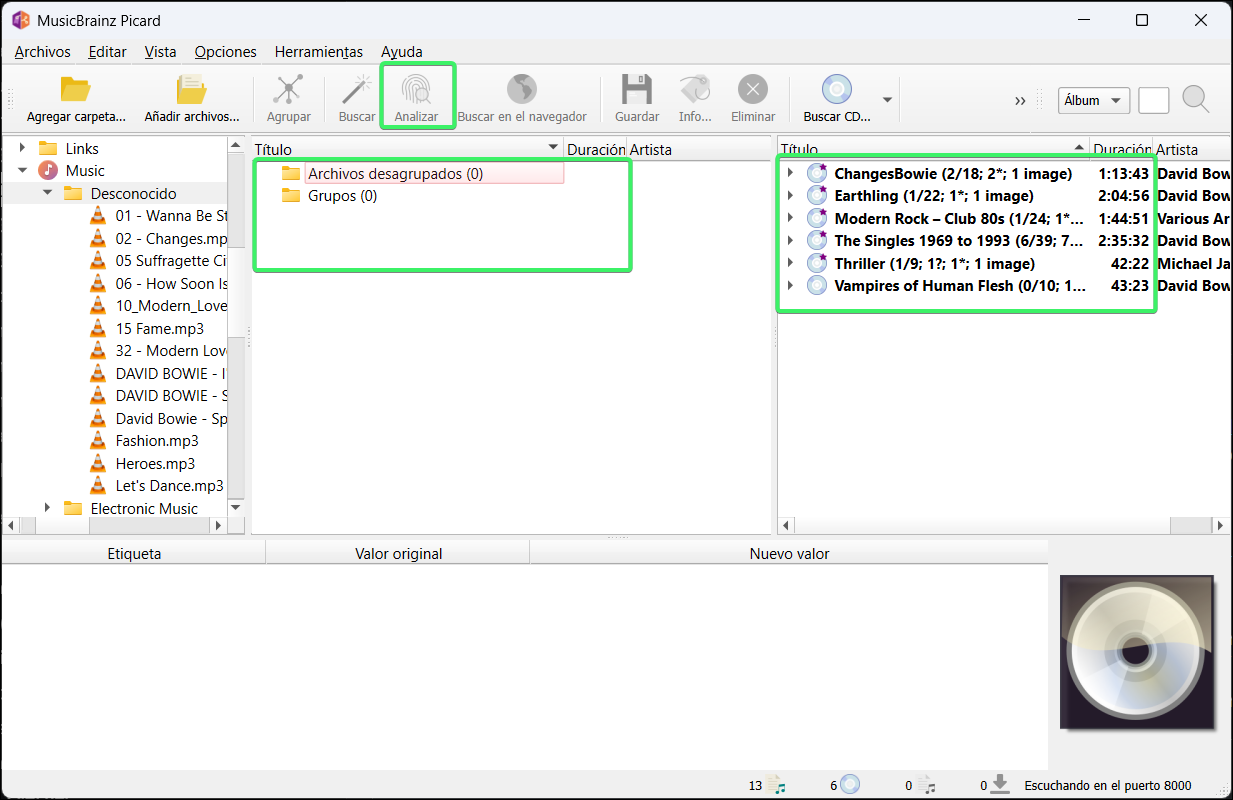Click 'Escuchando en el puerto 8000' status text
Screen dimensions: 1233x800
coord(1108,786)
